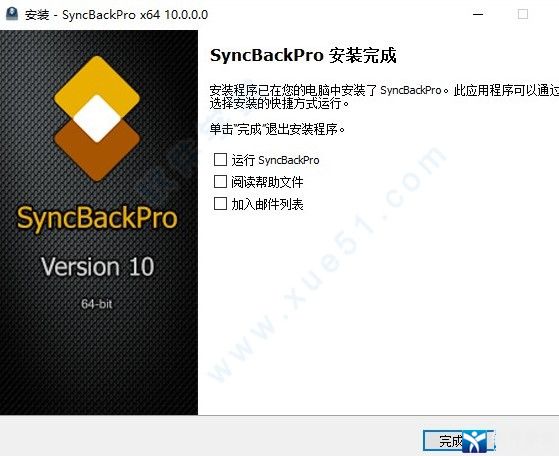Click the SyncBackPro 安装完成 heading

click(x=303, y=56)
